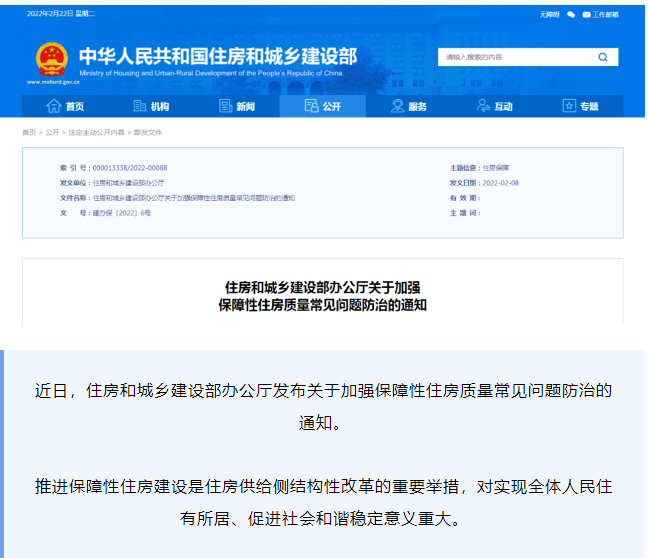Viewport: 648px width, 558px height.
Task: Click the 无障碍 accessibility link
Action: 549,15
